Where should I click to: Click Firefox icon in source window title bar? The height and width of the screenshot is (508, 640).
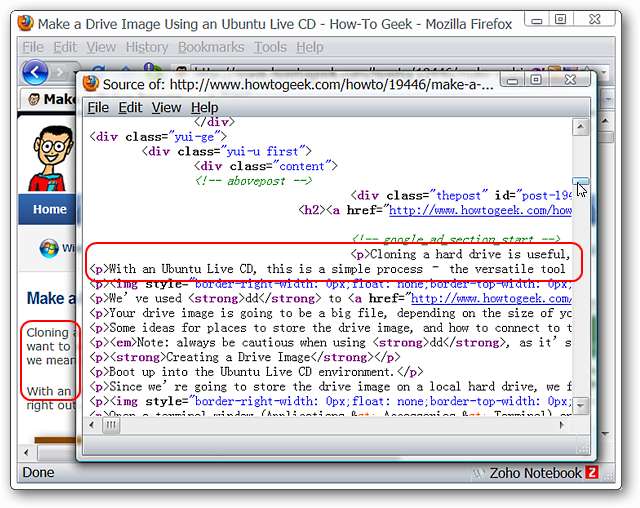point(92,84)
